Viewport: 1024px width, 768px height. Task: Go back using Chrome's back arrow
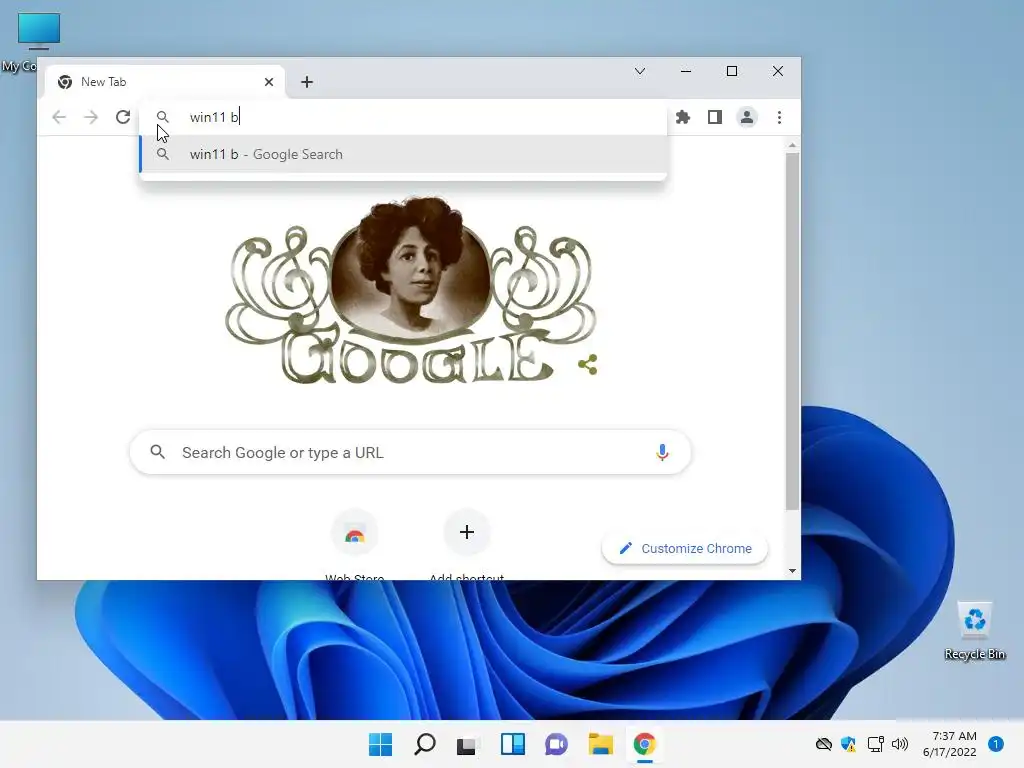59,117
